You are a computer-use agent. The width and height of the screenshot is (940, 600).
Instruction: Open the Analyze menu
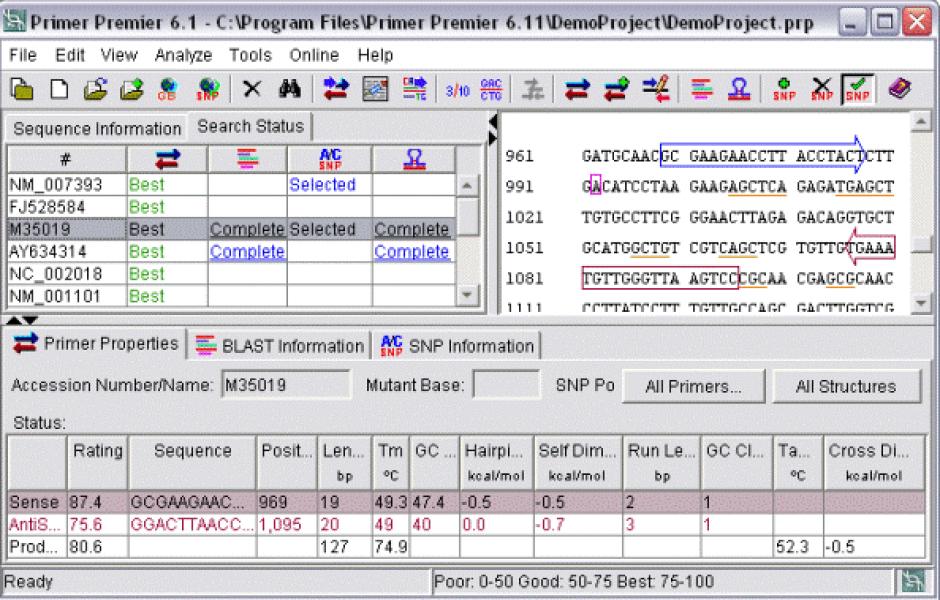click(x=183, y=55)
